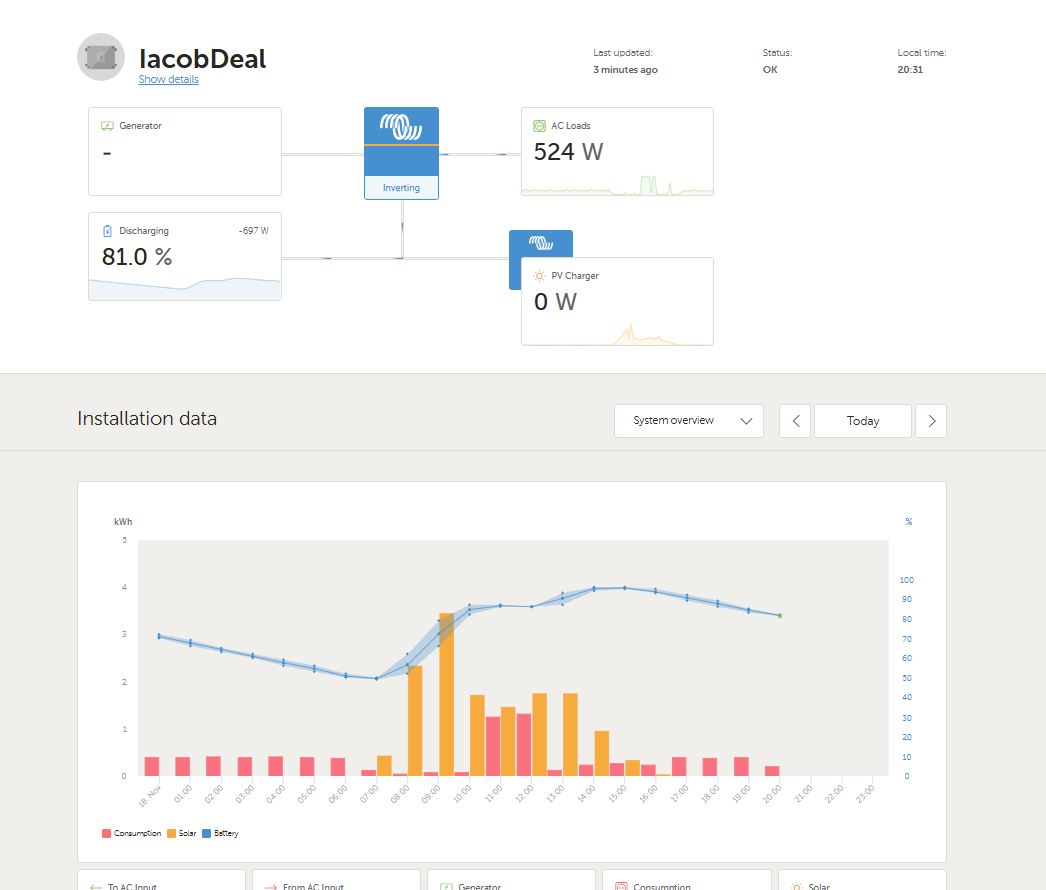Open the System overview dropdown

coord(688,421)
